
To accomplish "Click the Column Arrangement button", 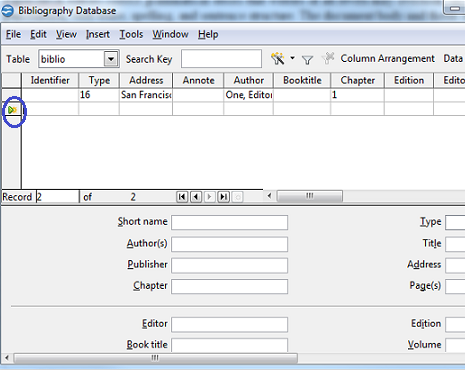I will click(388, 59).
